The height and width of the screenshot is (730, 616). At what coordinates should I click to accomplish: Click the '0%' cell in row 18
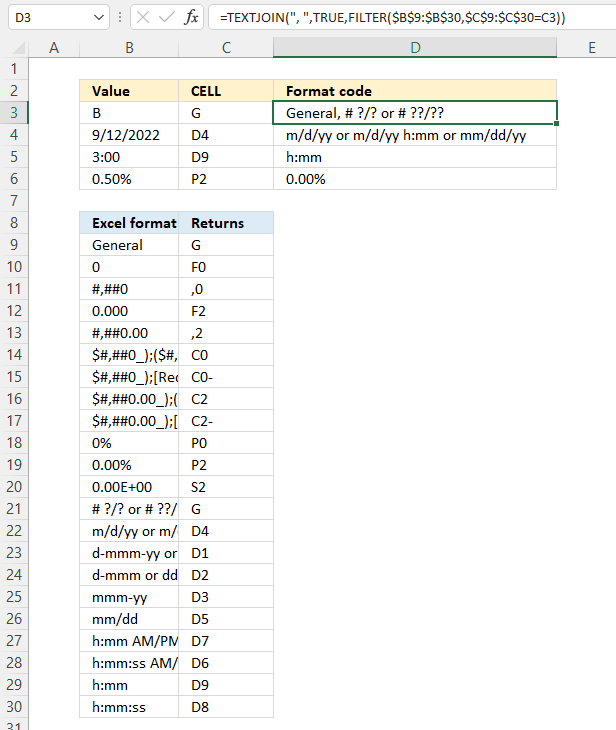(x=129, y=443)
